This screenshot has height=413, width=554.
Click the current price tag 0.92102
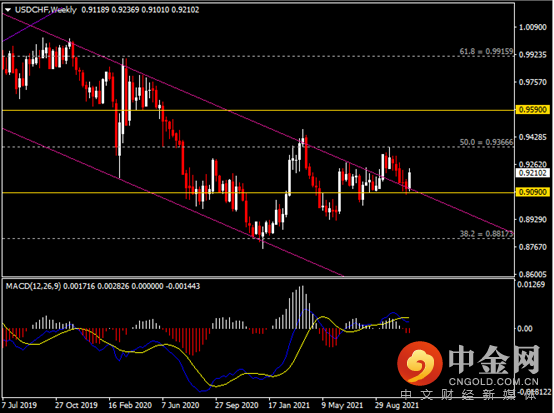click(533, 173)
